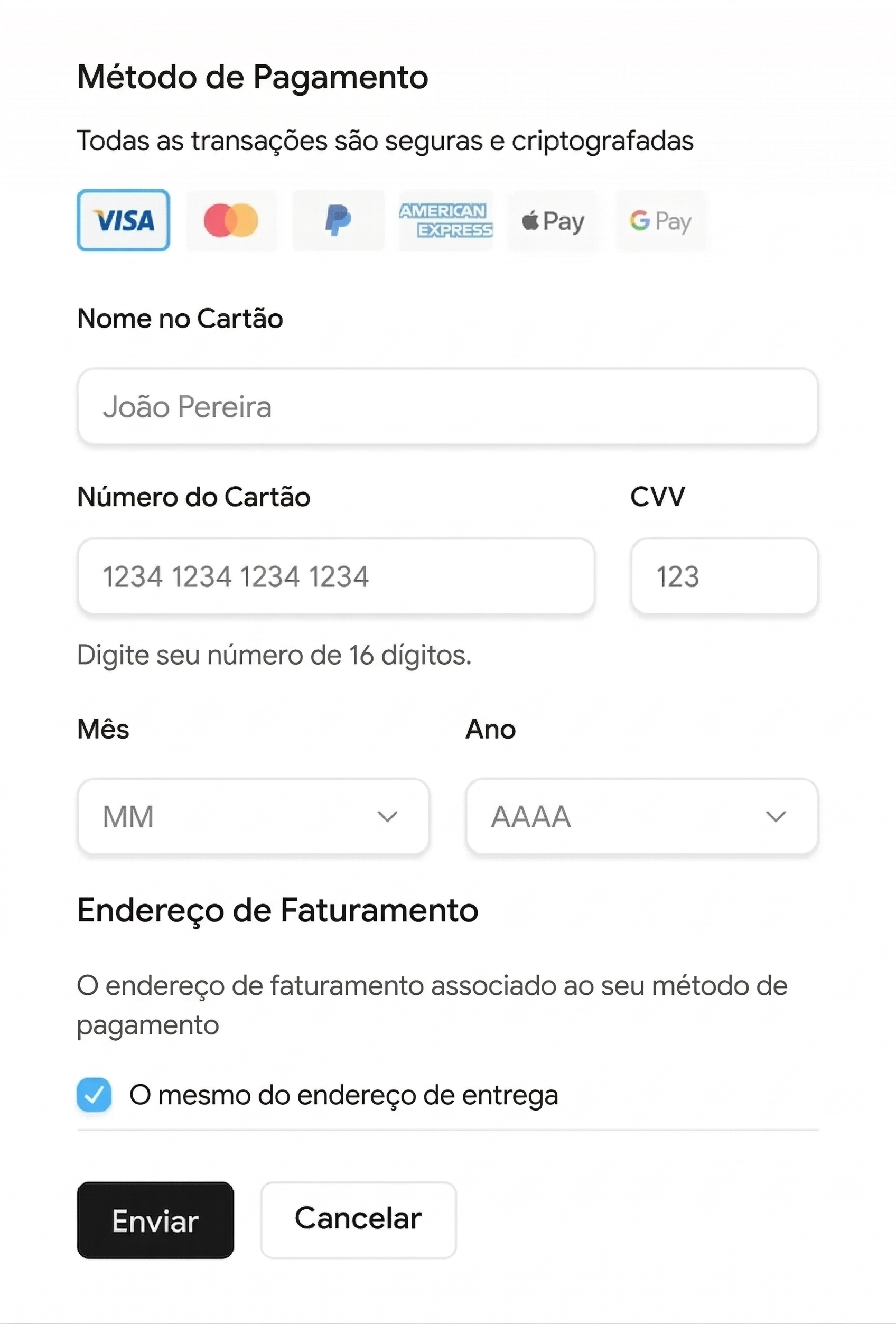Viewport: 896px width, 1324px height.
Task: Focus the Nome no Cartão field
Action: 447,406
